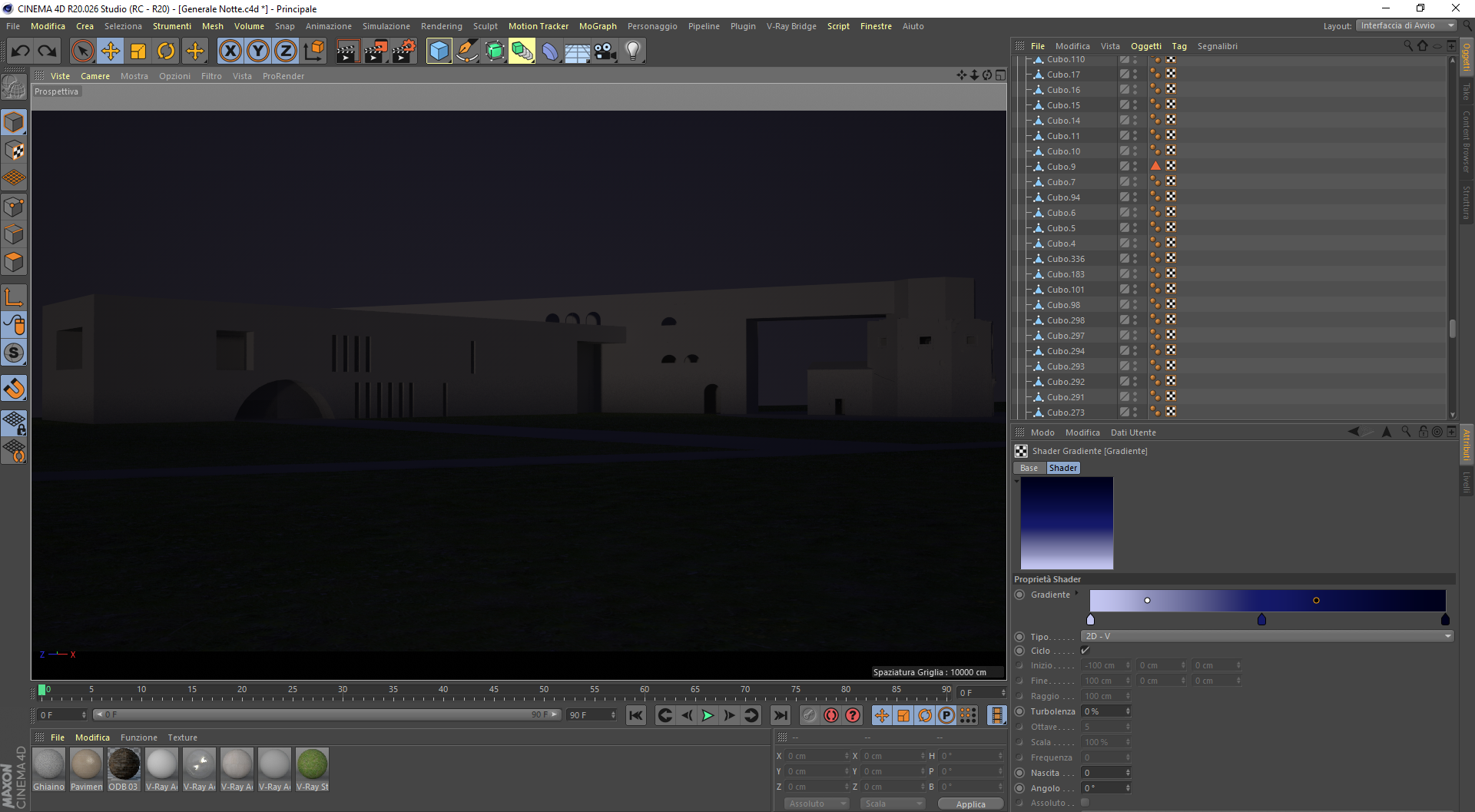Toggle Angolo animation dot

[1020, 788]
